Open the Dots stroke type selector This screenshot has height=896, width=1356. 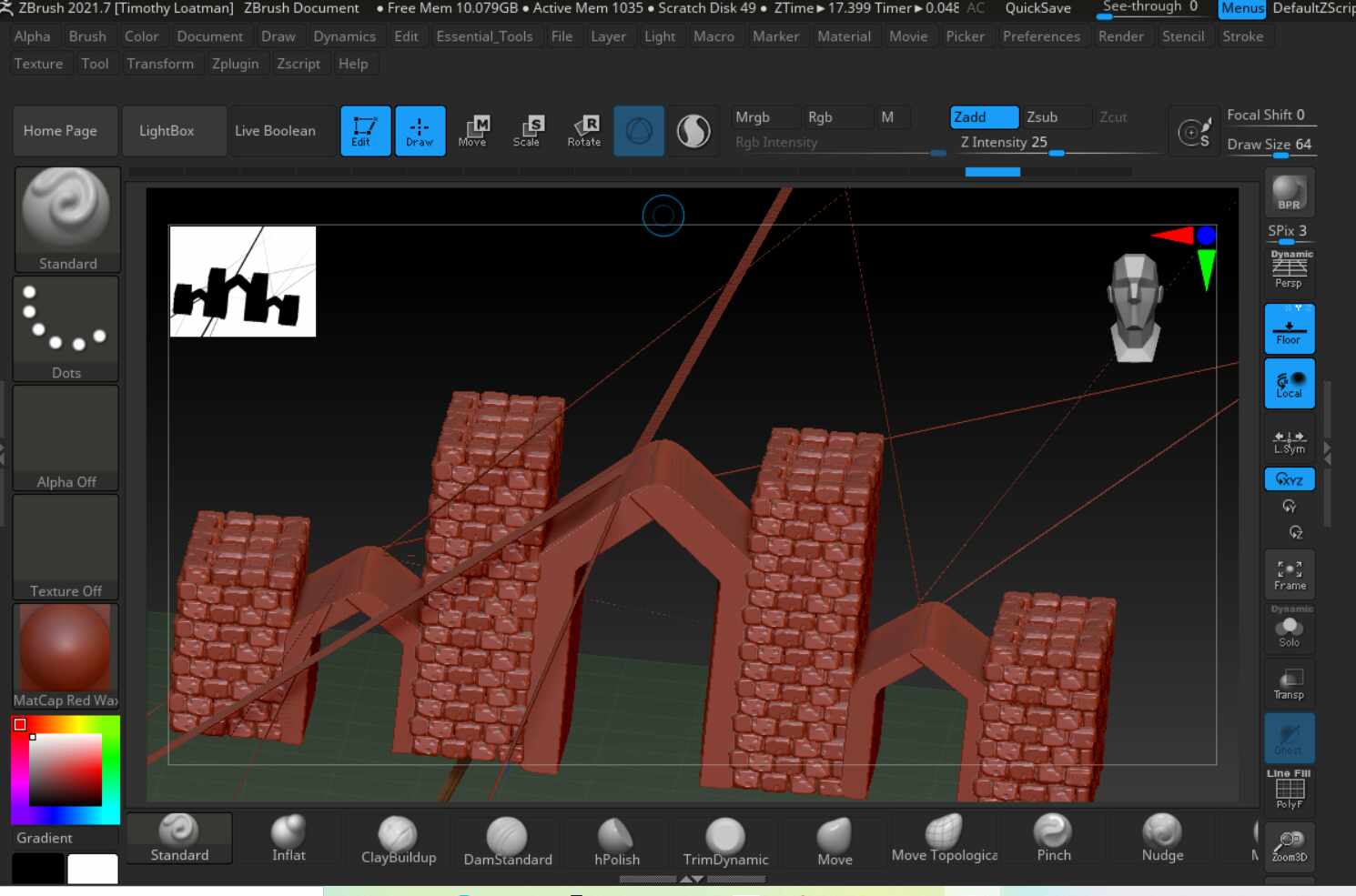66,328
